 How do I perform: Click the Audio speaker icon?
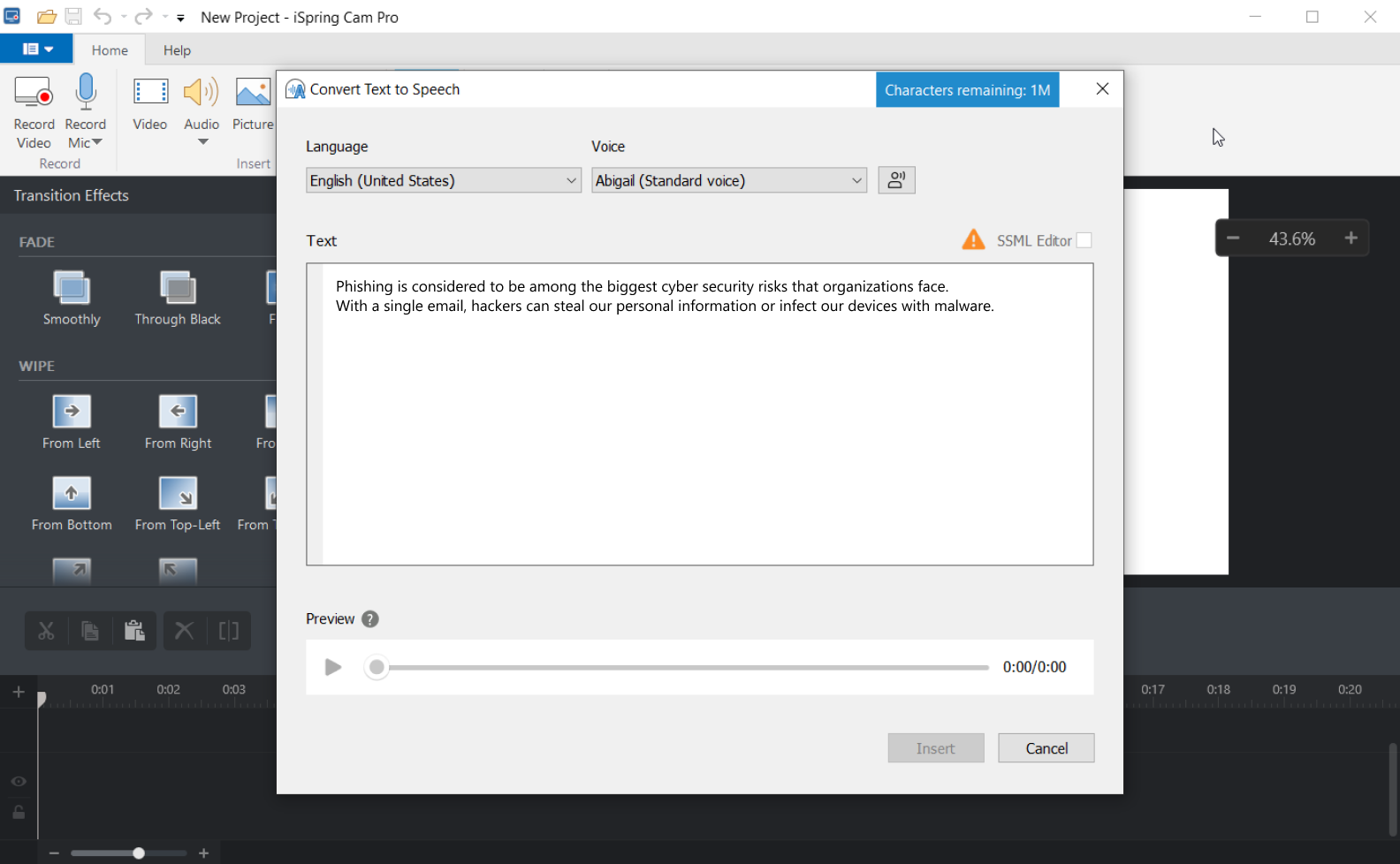202,92
